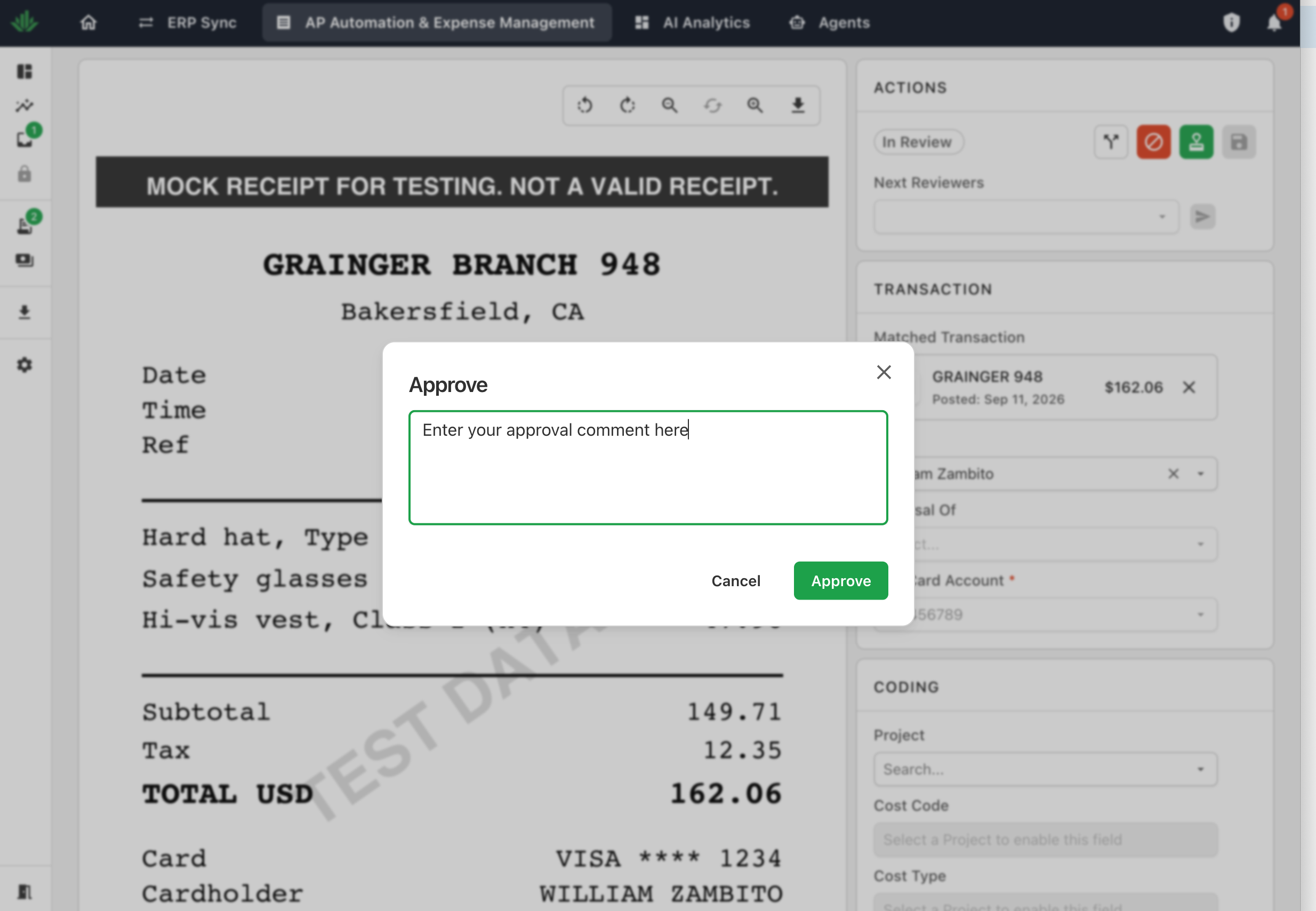Click the In Review status chip
Viewport: 1316px width, 911px height.
[x=918, y=141]
